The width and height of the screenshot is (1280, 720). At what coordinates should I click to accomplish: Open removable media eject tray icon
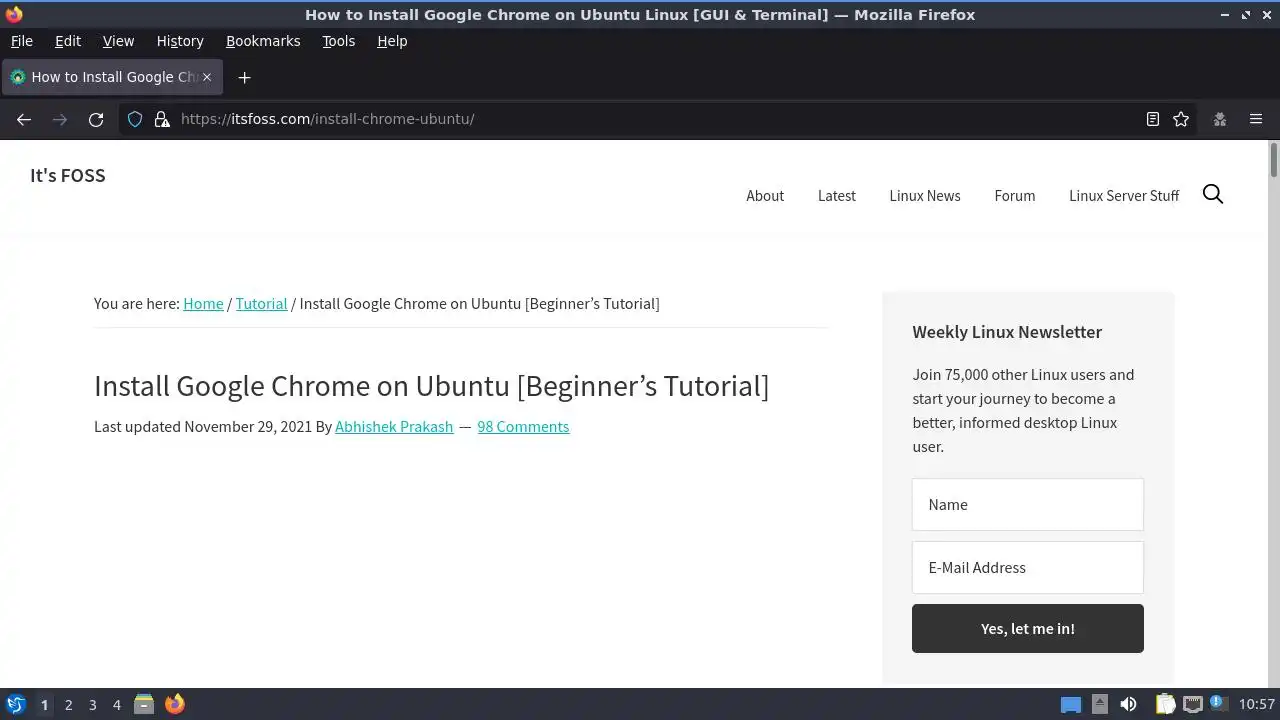1100,704
